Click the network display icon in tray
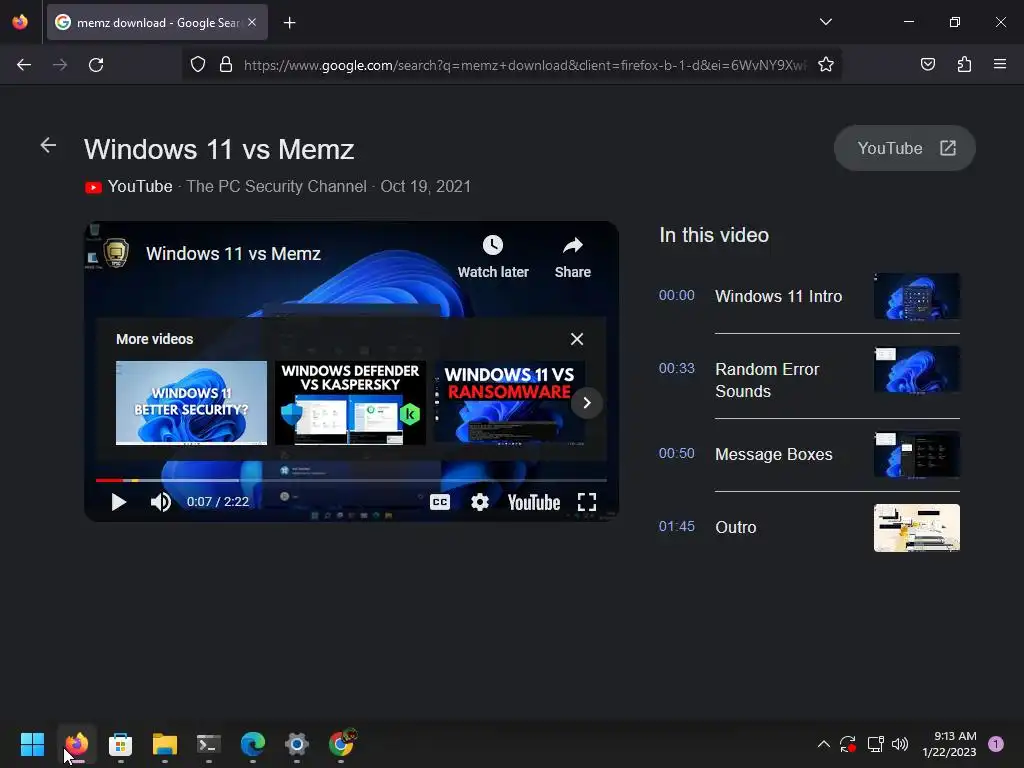Image resolution: width=1024 pixels, height=768 pixels. tap(875, 744)
